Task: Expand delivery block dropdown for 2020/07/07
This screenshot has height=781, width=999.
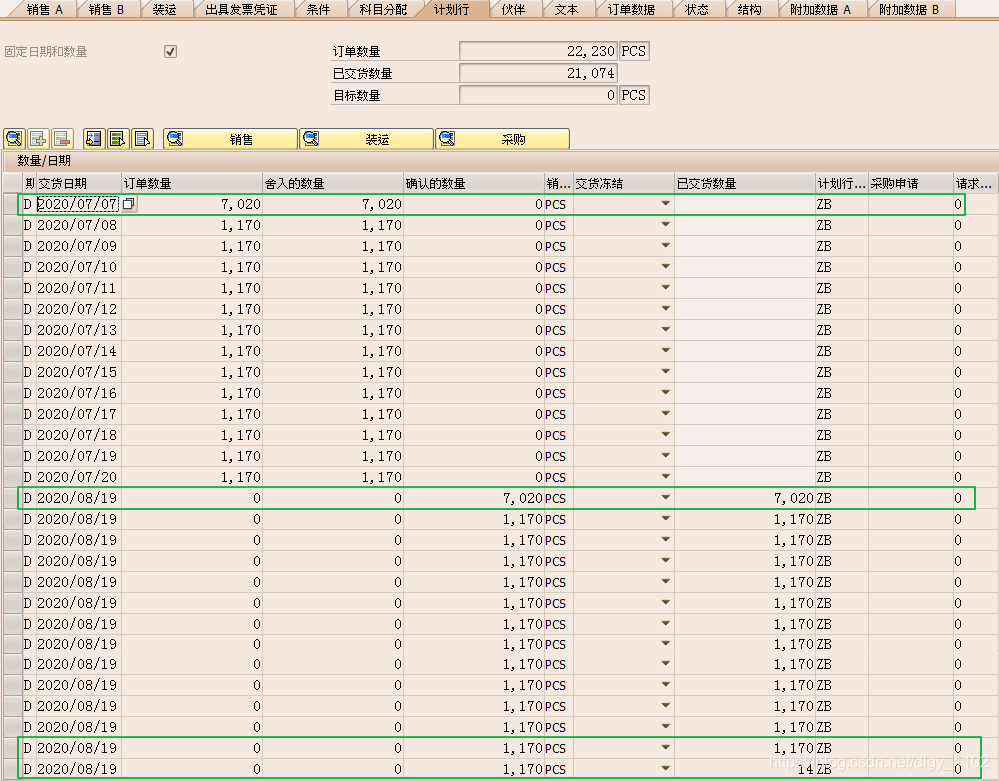Action: click(665, 204)
